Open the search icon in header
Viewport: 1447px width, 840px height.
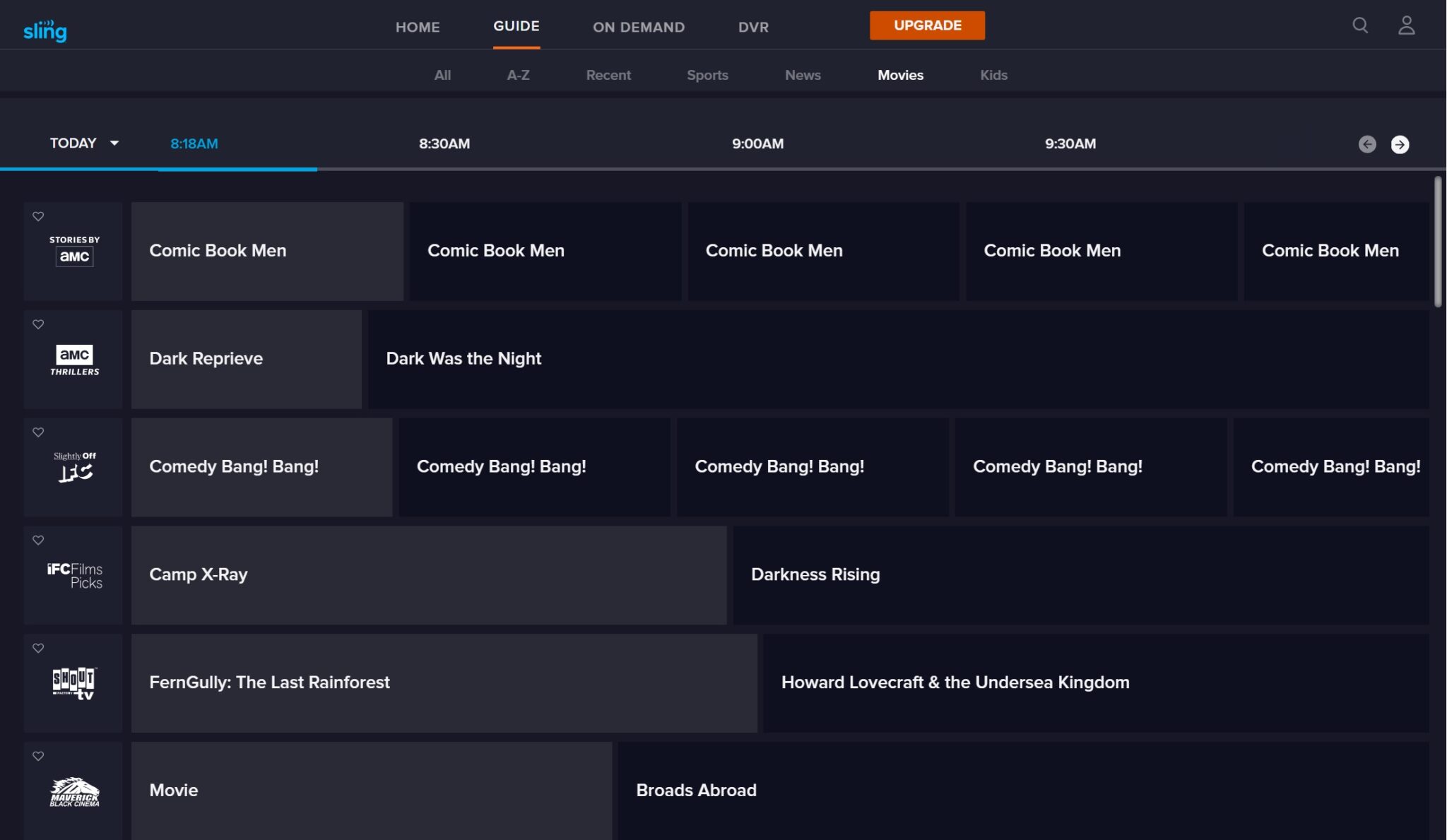pos(1360,25)
